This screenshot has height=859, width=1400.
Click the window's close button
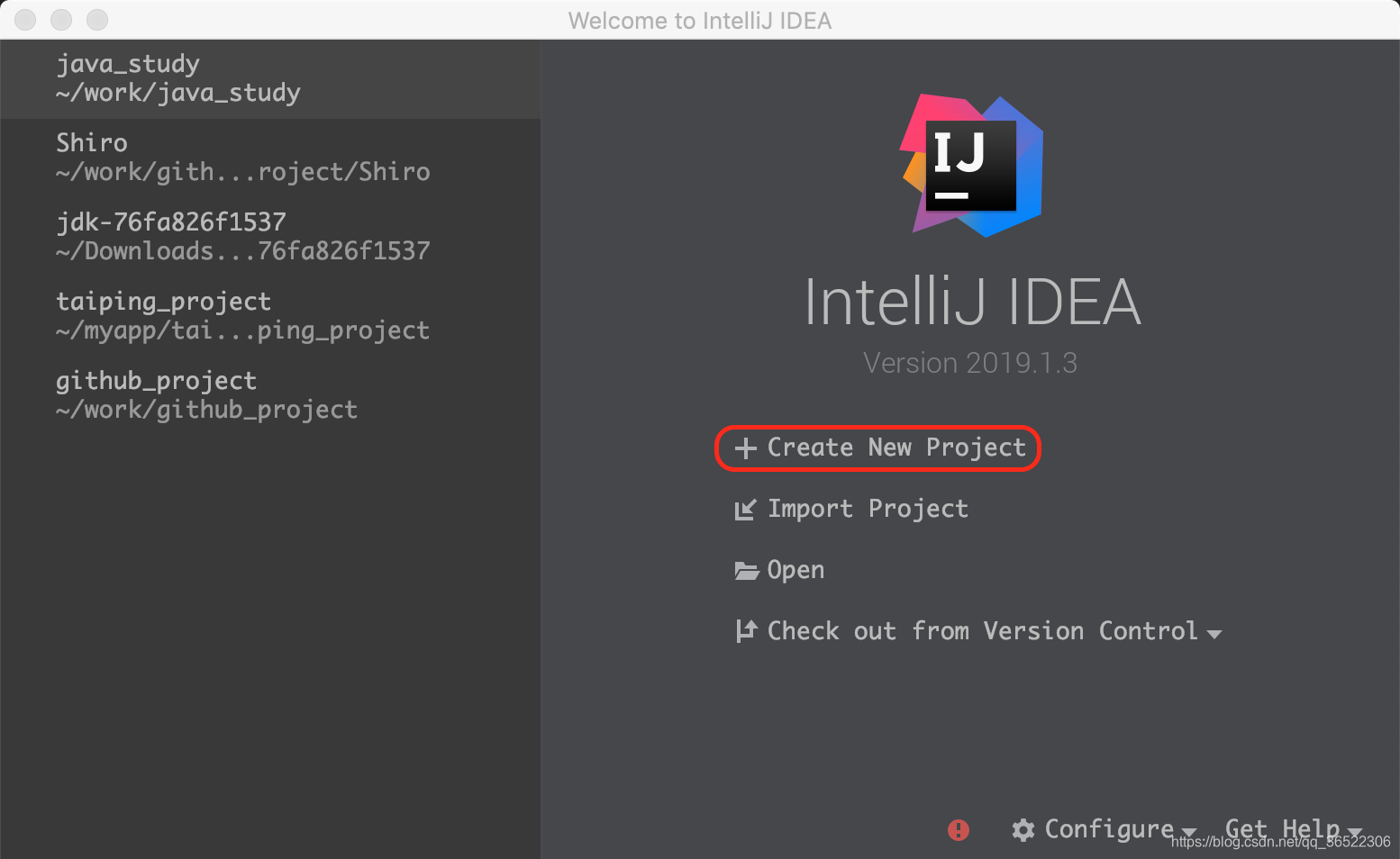[x=25, y=20]
